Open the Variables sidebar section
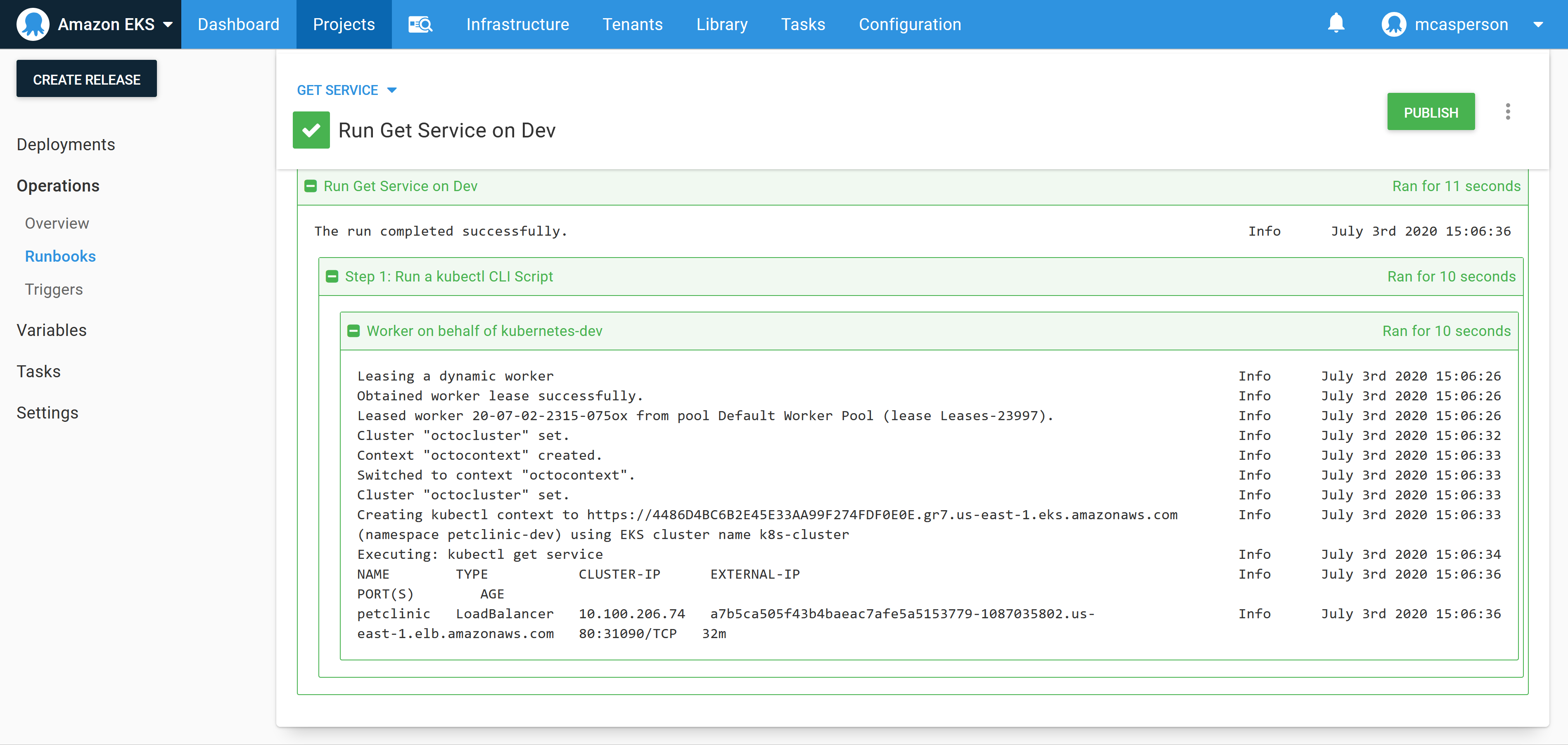 [x=52, y=330]
